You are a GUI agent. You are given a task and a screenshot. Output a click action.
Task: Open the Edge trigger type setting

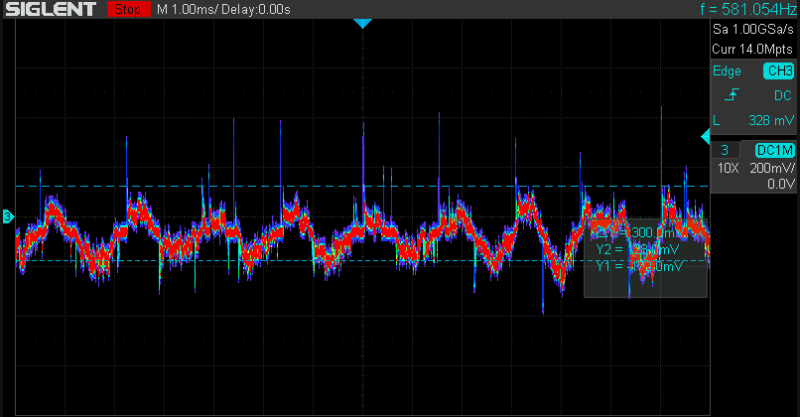(x=726, y=71)
